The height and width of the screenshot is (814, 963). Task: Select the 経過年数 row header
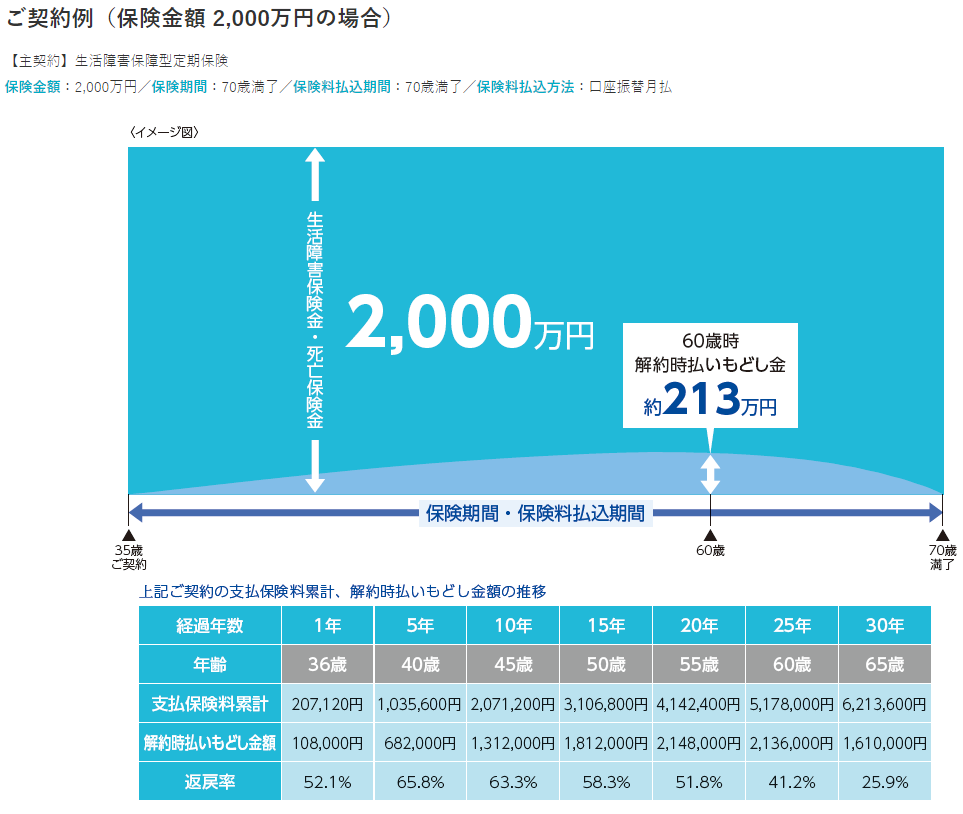[x=209, y=626]
